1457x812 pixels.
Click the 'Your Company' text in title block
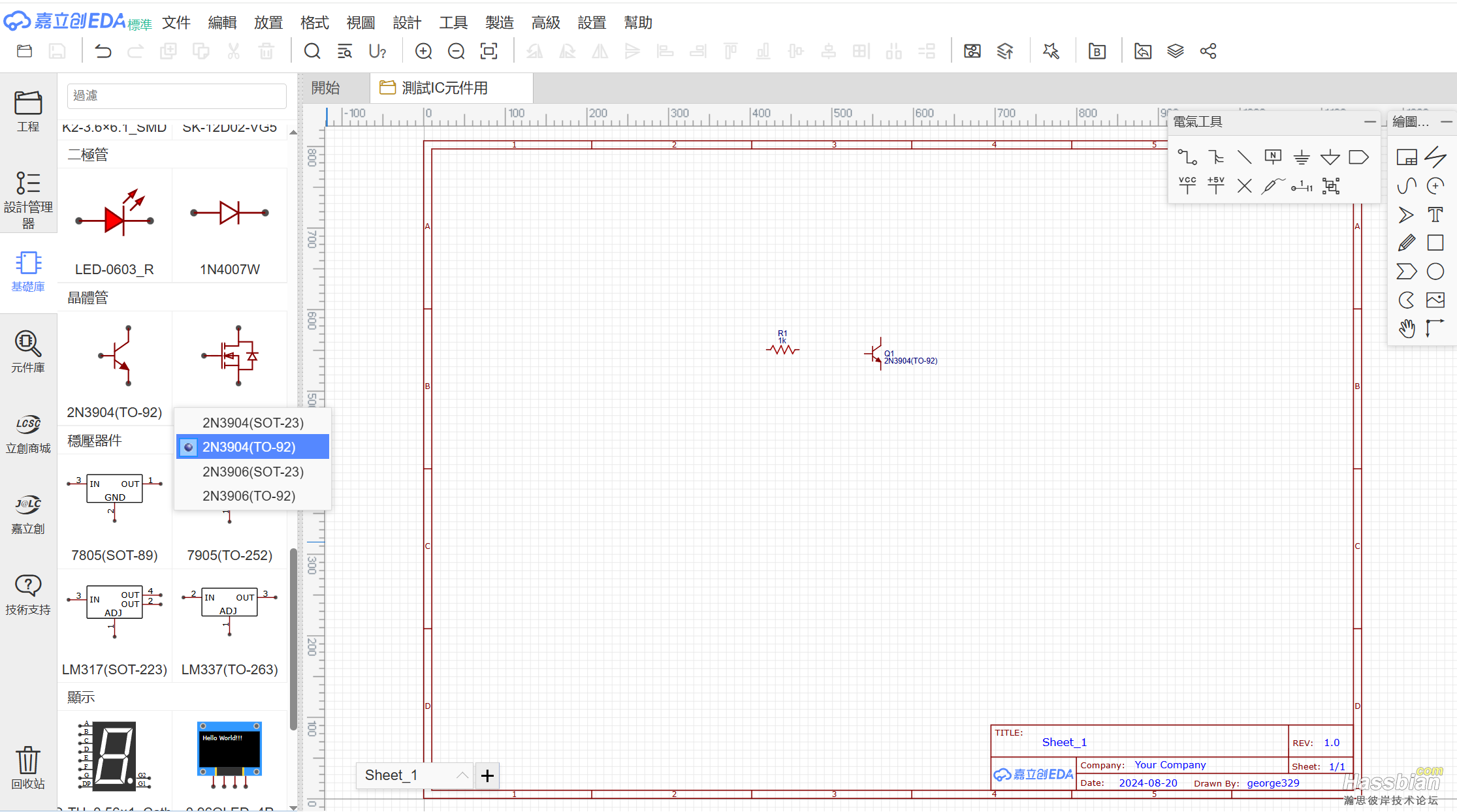coord(1170,765)
